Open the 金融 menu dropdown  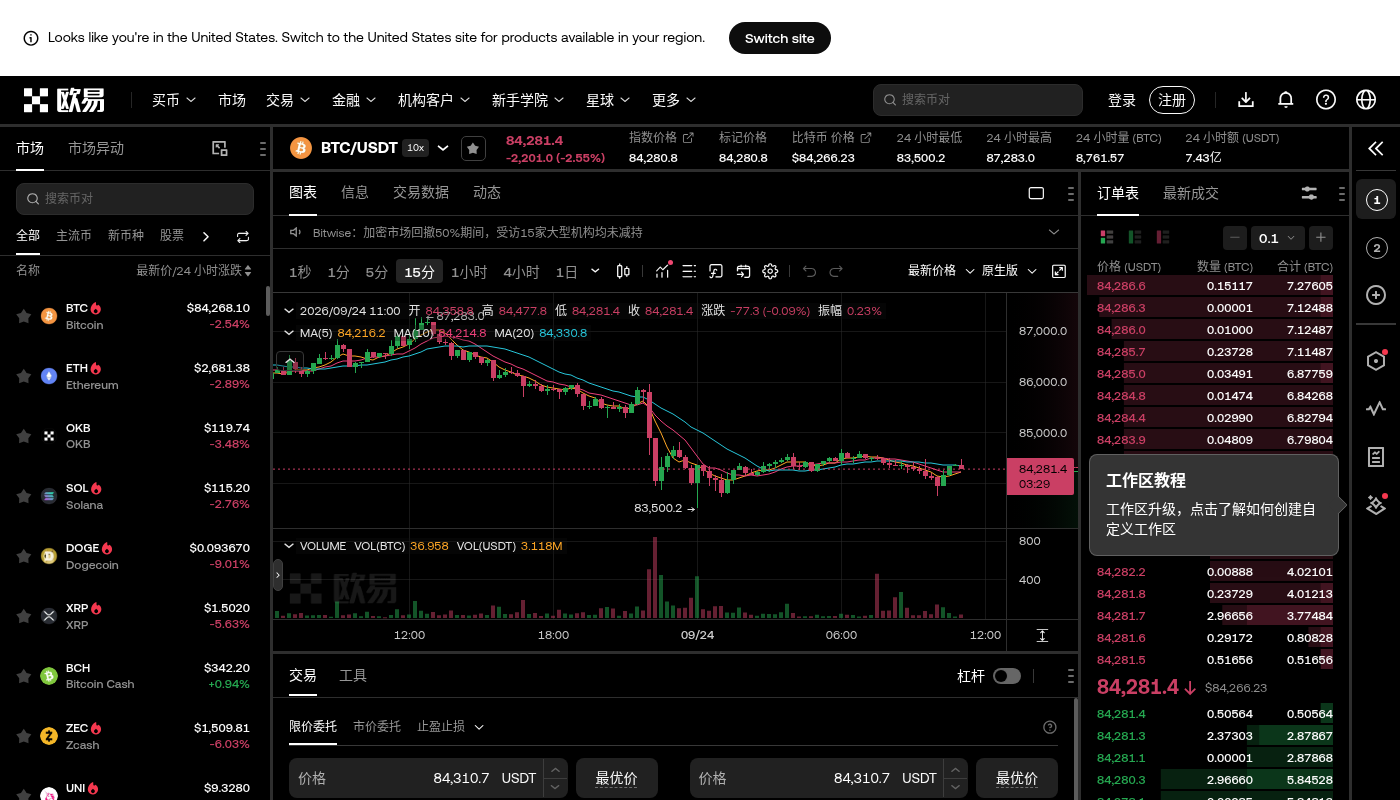[x=354, y=100]
